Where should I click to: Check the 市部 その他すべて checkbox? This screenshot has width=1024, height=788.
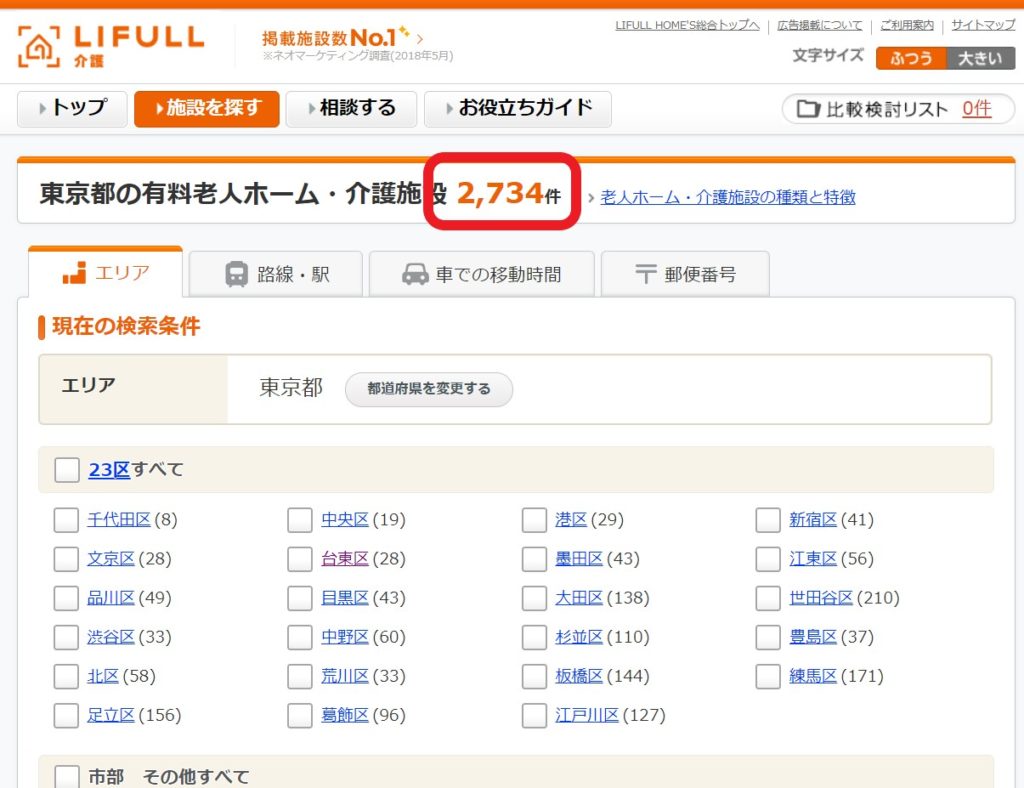coord(67,777)
